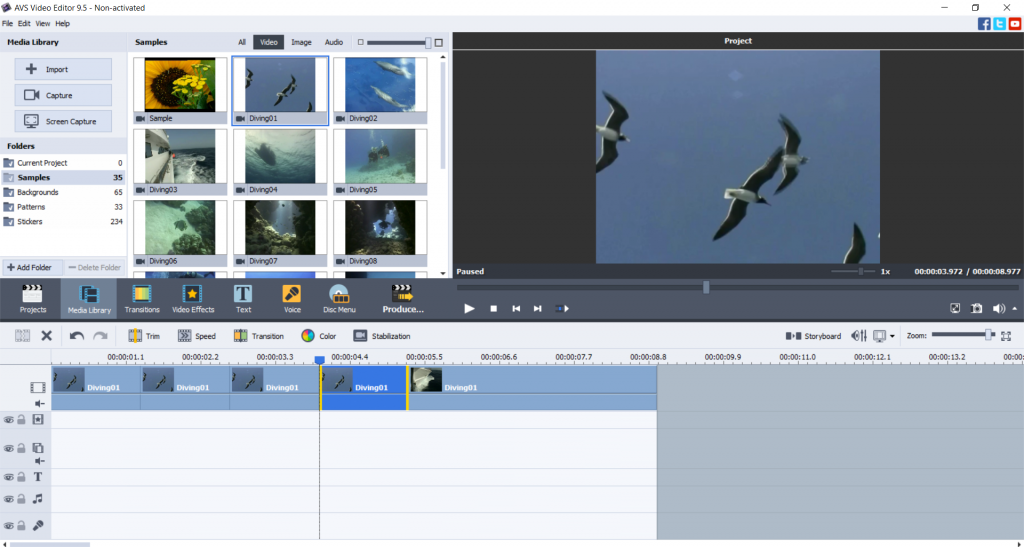Open the Stabilization tool
Image resolution: width=1024 pixels, height=547 pixels.
381,336
